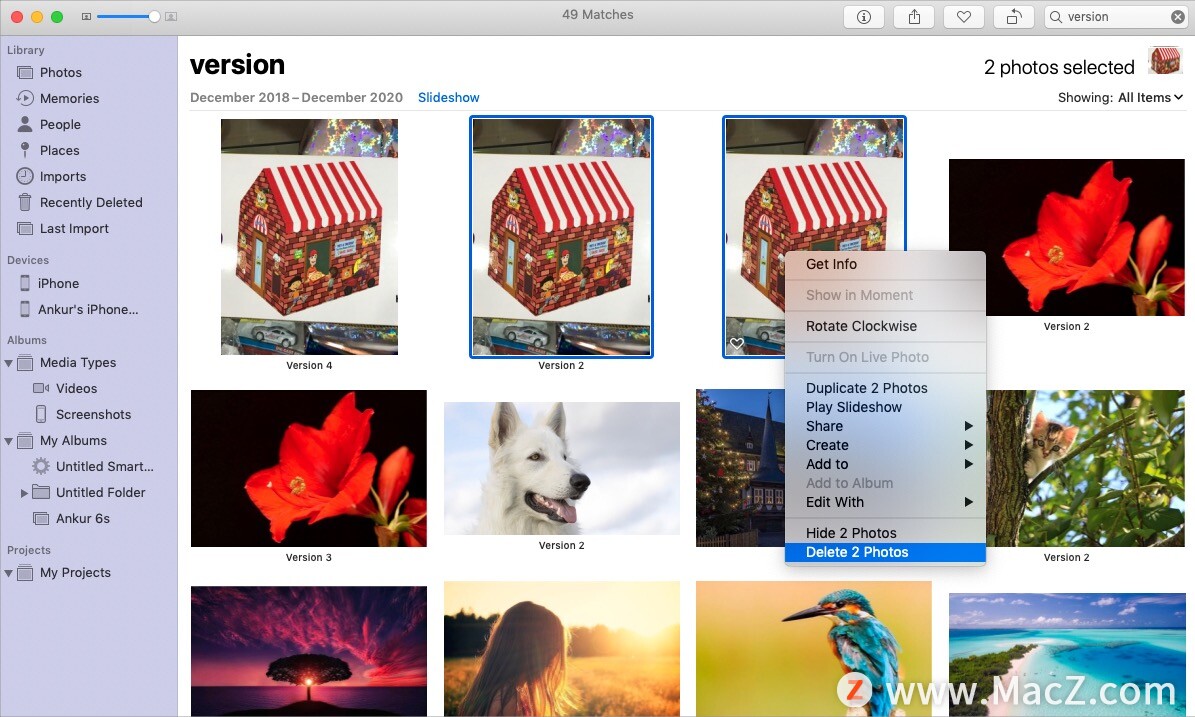1195x717 pixels.
Task: Click the Favorite heart toolbar button
Action: 963,17
